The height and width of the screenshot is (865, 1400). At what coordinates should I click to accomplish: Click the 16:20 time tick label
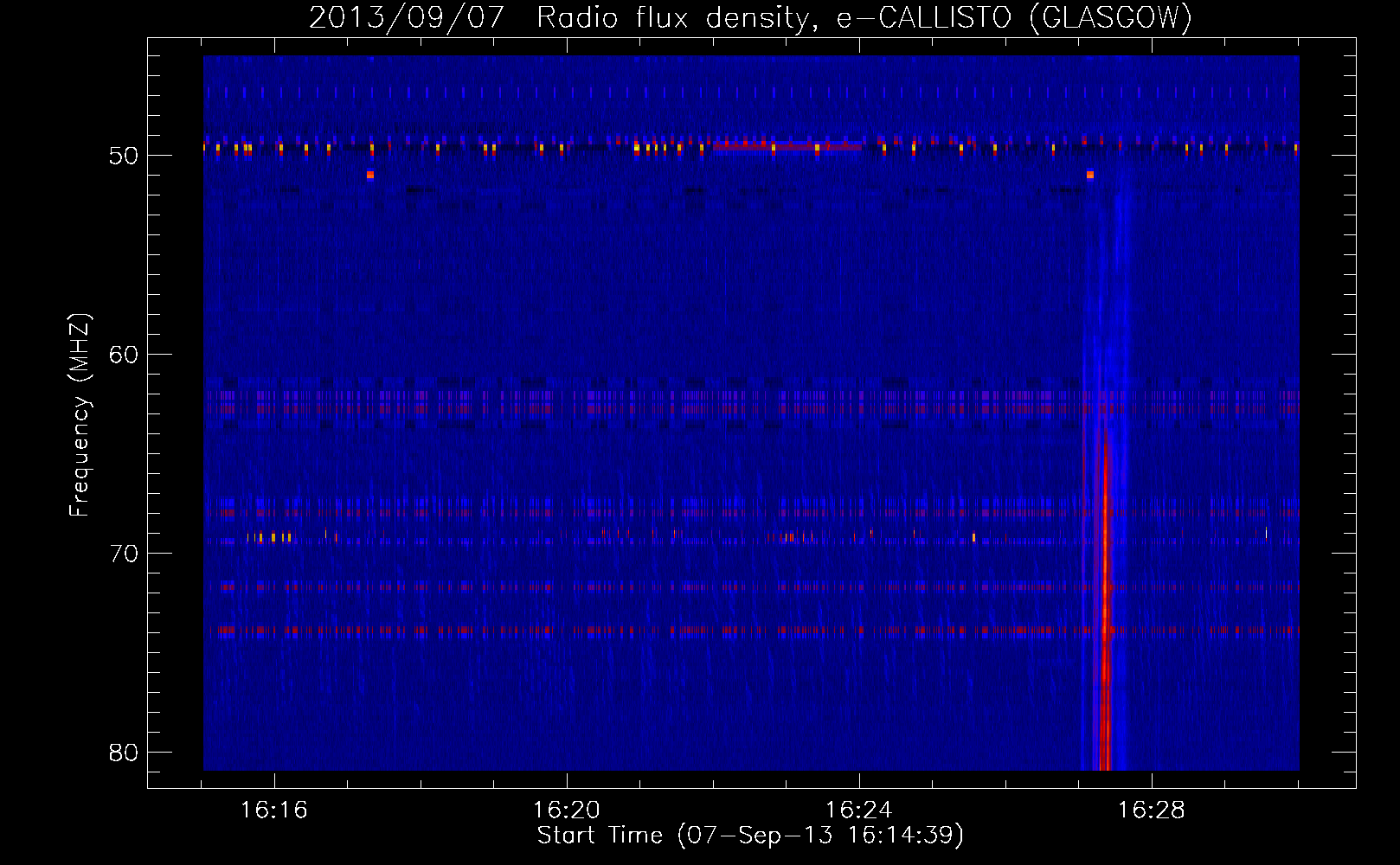click(567, 811)
